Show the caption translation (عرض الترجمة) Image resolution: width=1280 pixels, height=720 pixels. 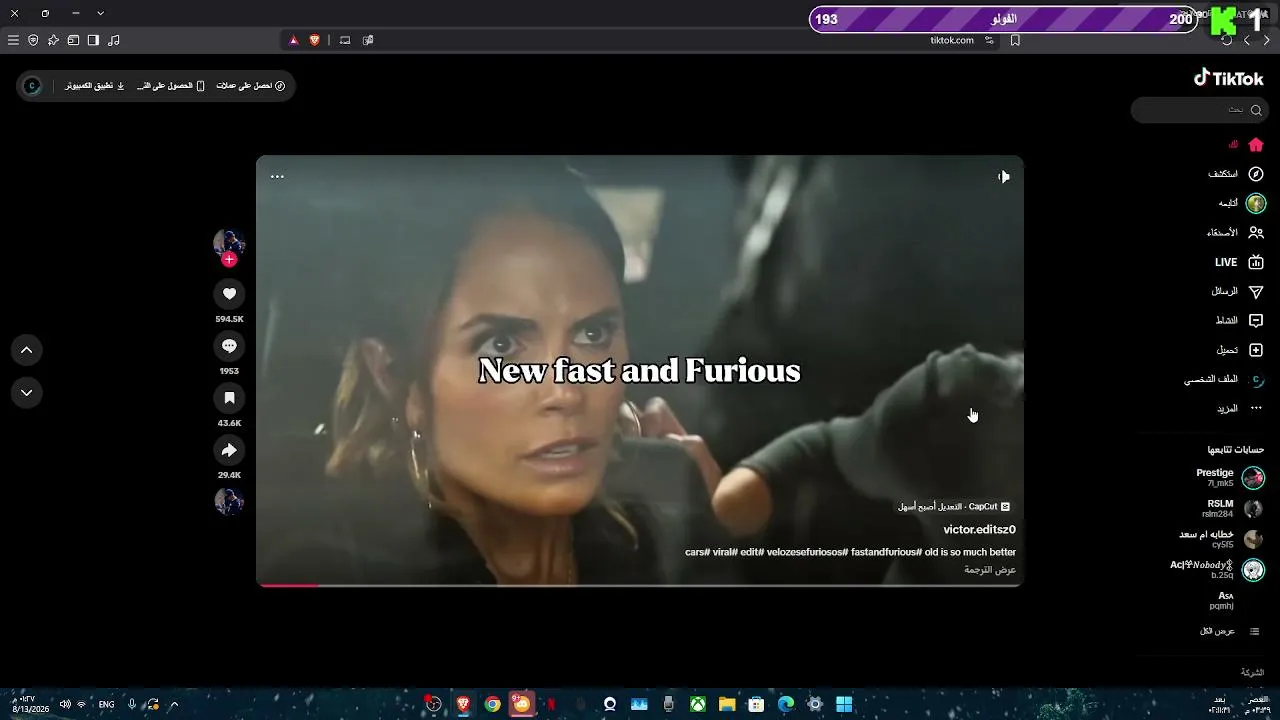pos(990,570)
